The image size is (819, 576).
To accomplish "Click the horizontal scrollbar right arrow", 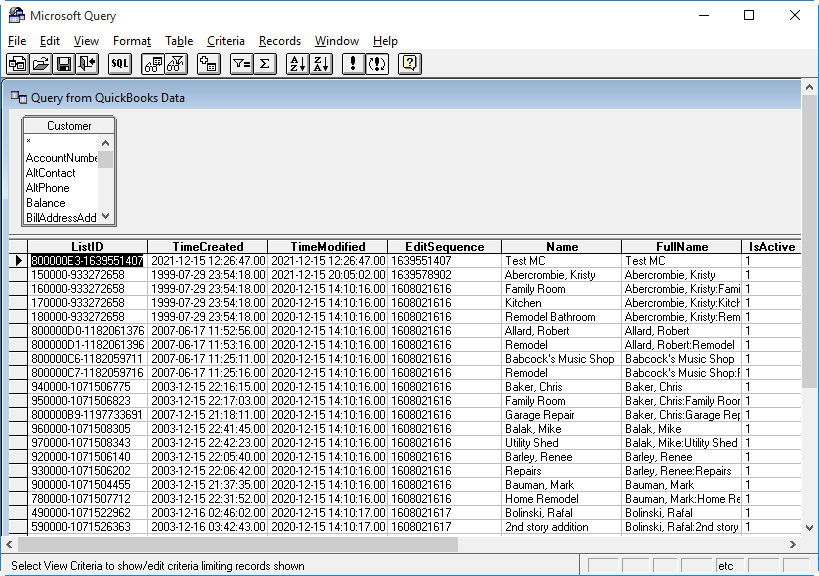I will pos(793,544).
